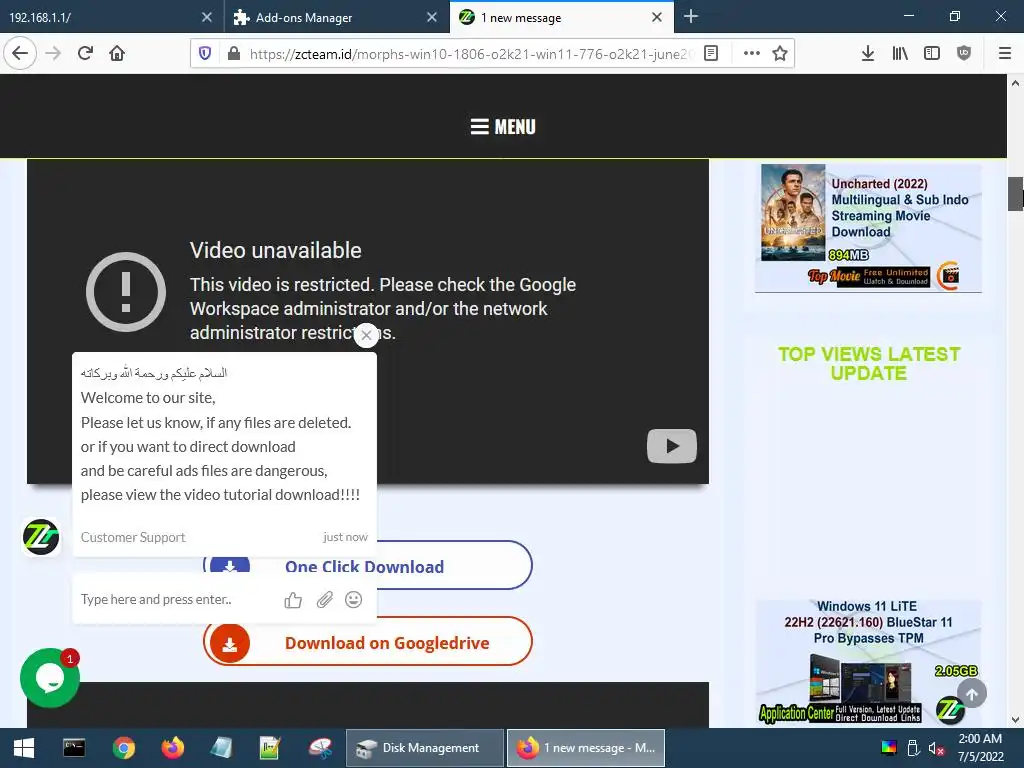Bookmark this page with the star

click(x=780, y=54)
